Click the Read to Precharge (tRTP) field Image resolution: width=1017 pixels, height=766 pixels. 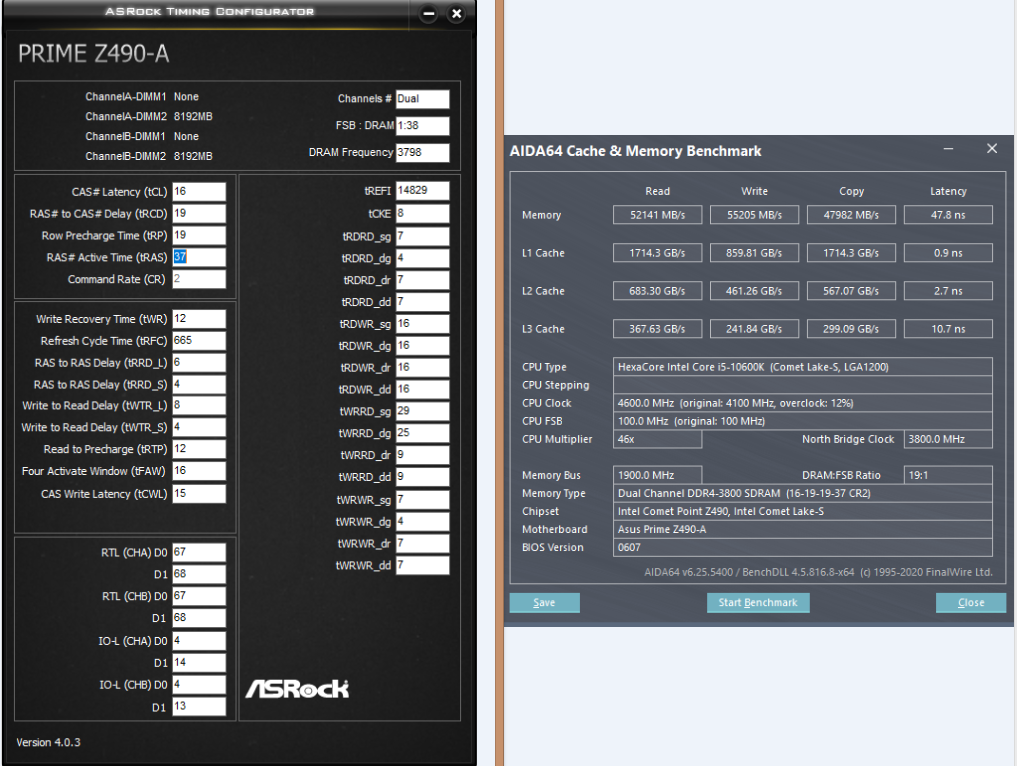coord(198,449)
